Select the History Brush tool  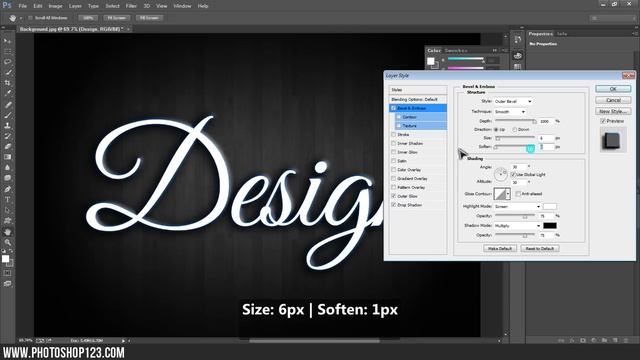pos(7,136)
